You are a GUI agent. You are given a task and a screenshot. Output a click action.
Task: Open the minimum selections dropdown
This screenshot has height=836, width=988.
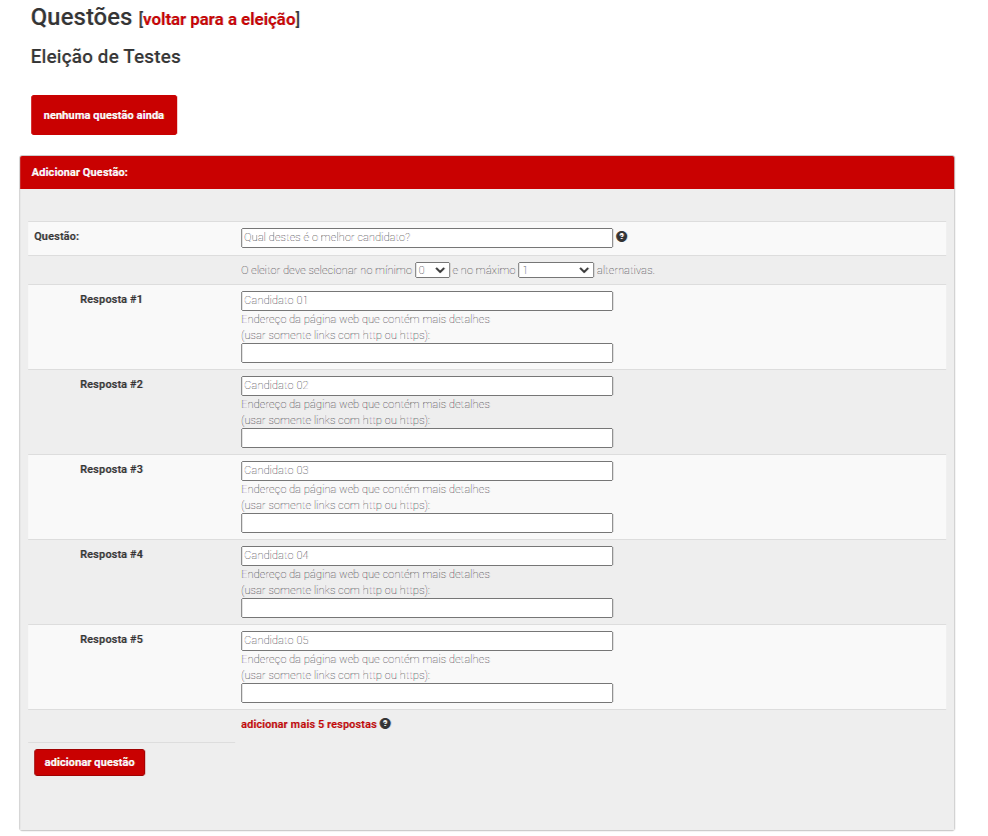pos(432,270)
